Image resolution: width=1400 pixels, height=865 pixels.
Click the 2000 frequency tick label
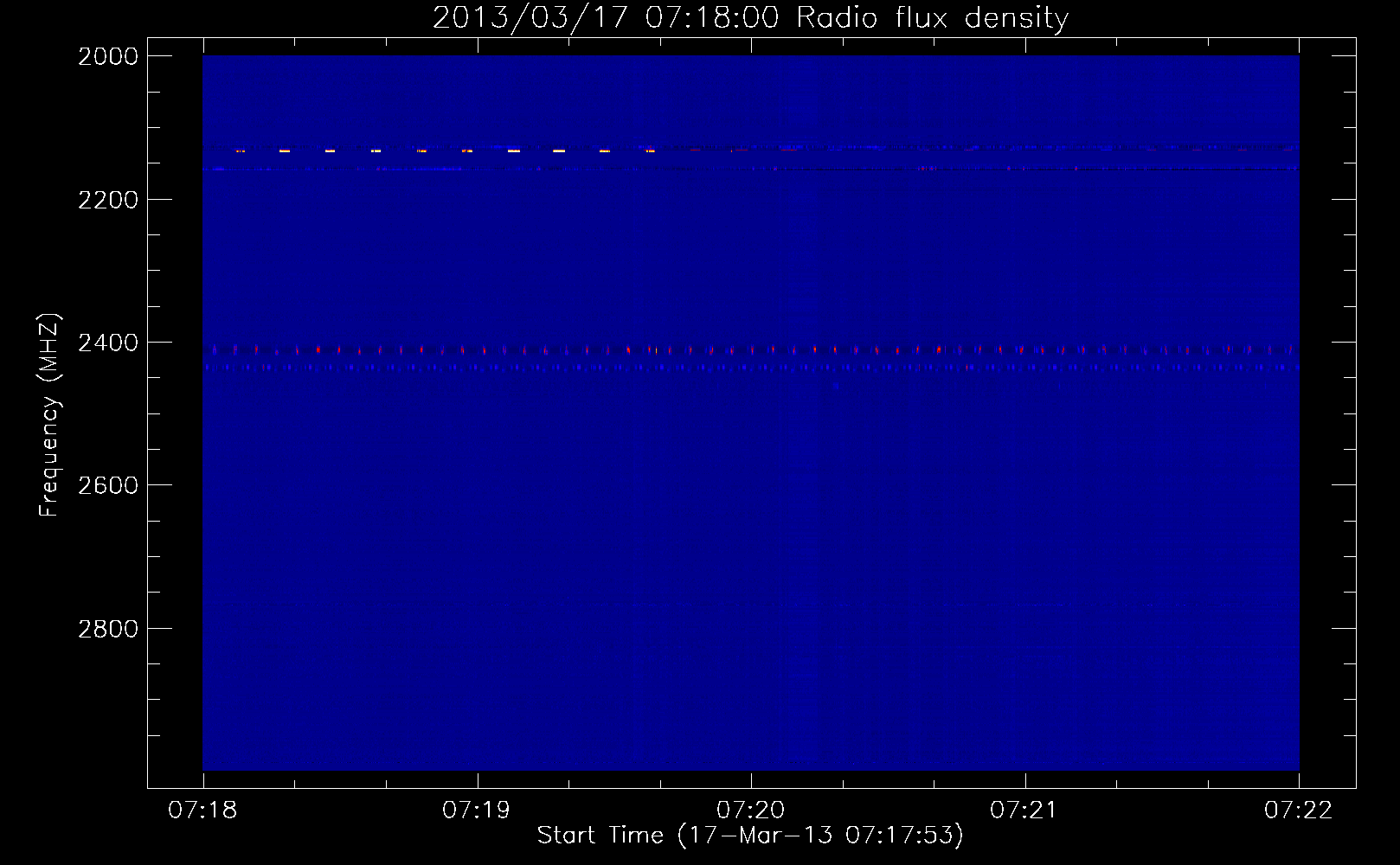tap(108, 56)
